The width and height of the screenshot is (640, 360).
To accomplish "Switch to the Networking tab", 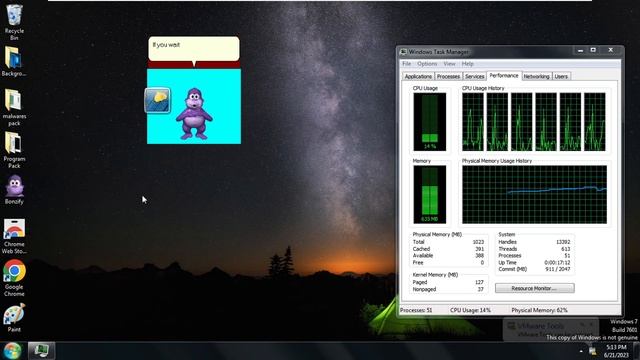I will point(536,76).
